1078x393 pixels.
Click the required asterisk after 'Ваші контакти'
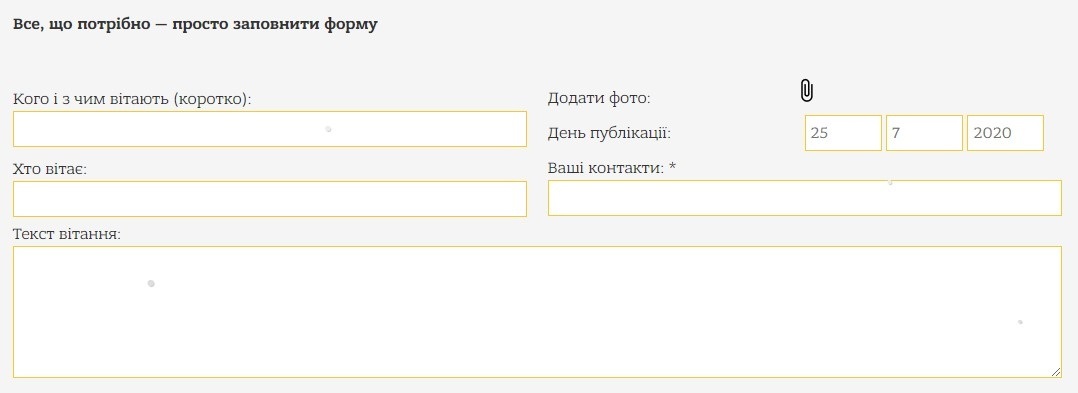(x=673, y=166)
